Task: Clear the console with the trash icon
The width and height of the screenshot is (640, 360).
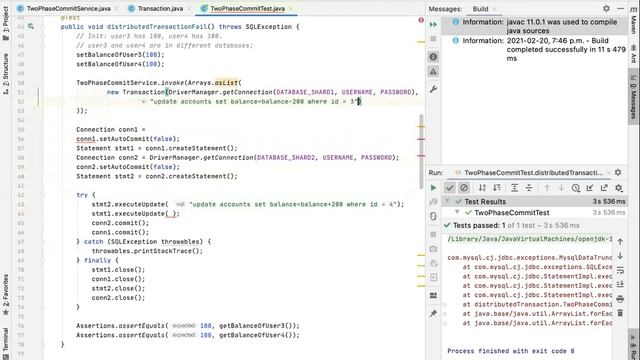Action: pos(620,313)
